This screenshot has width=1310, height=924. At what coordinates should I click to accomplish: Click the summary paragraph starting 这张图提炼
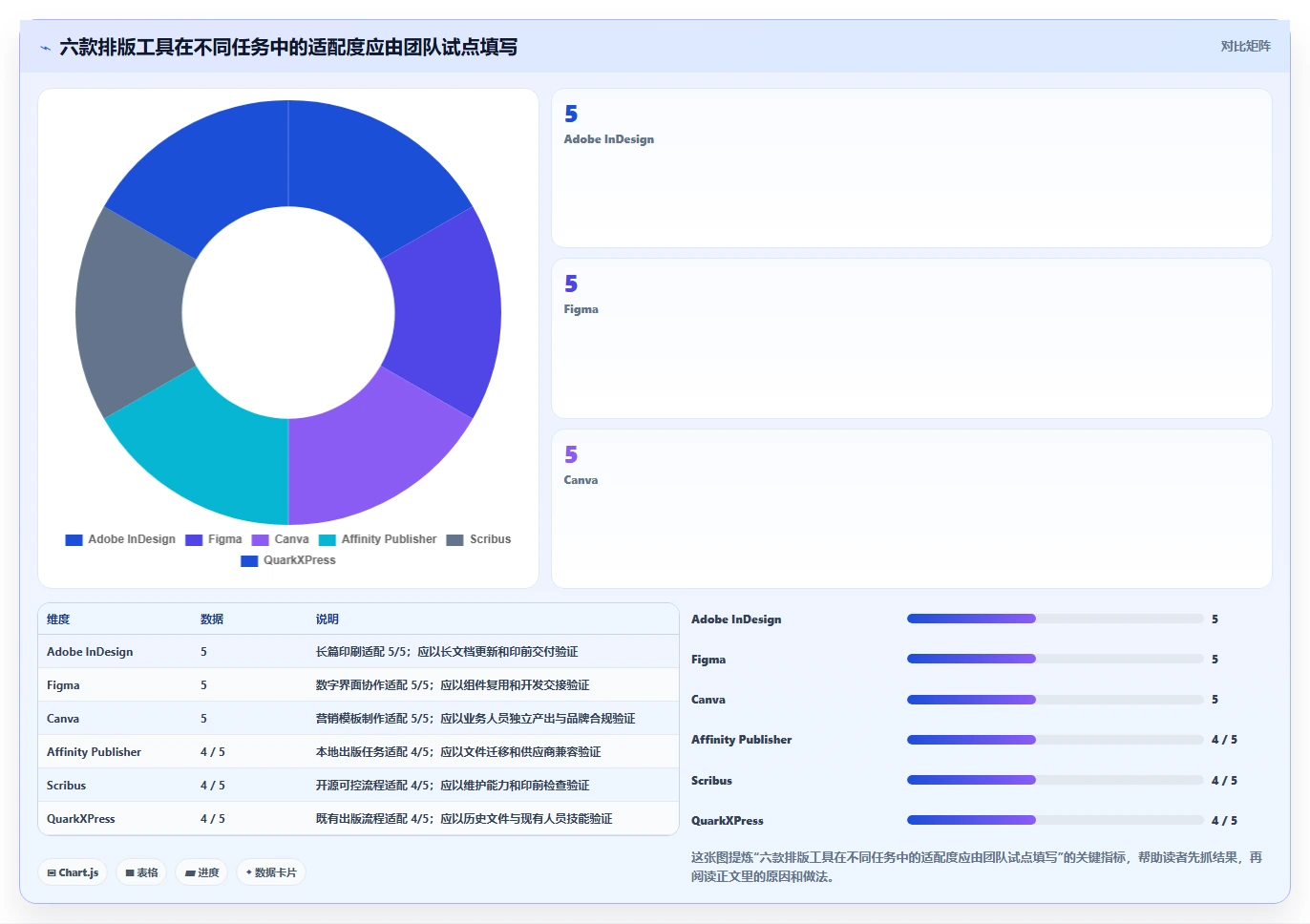point(977,867)
